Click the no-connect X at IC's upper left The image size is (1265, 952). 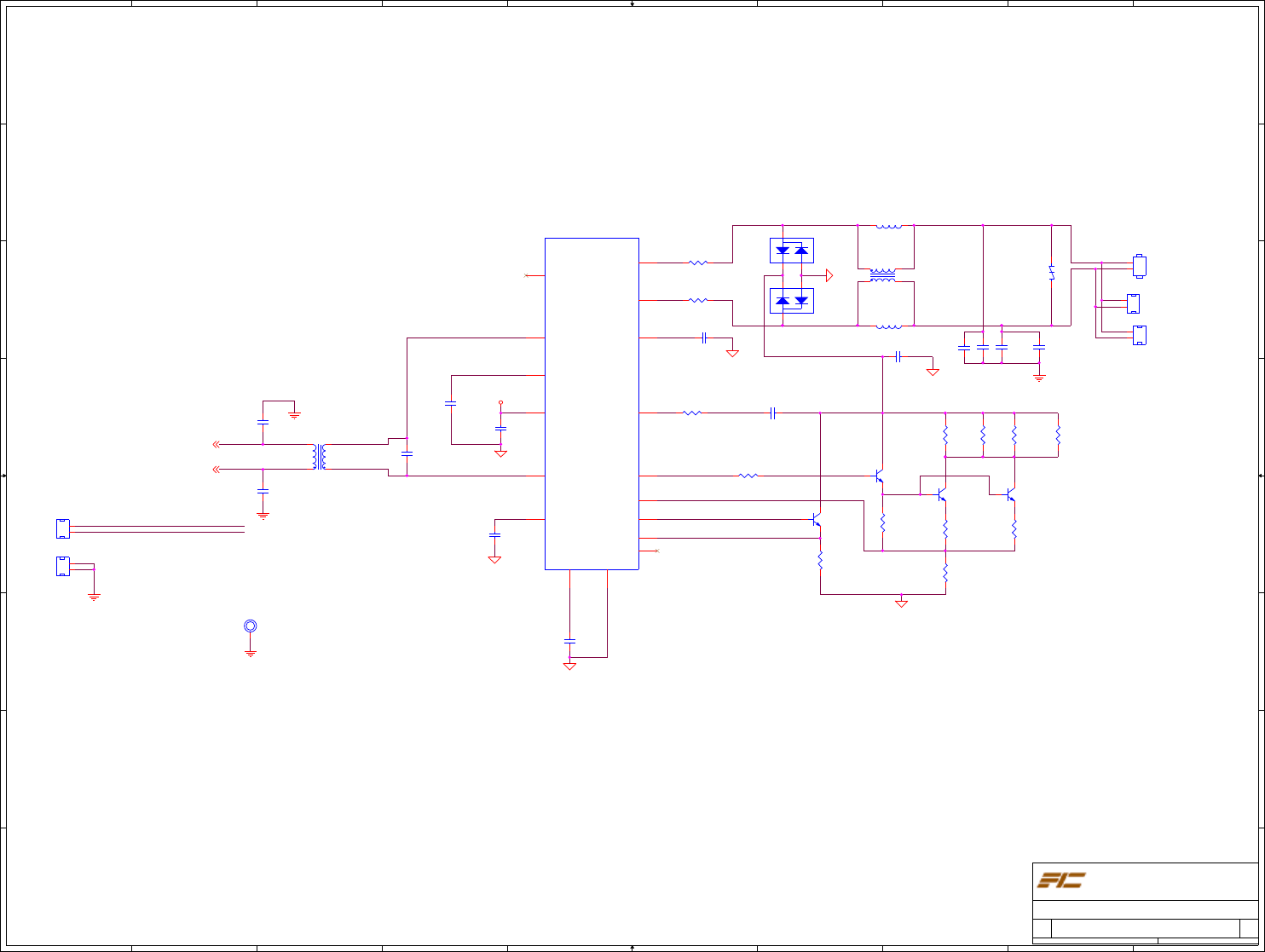(526, 275)
